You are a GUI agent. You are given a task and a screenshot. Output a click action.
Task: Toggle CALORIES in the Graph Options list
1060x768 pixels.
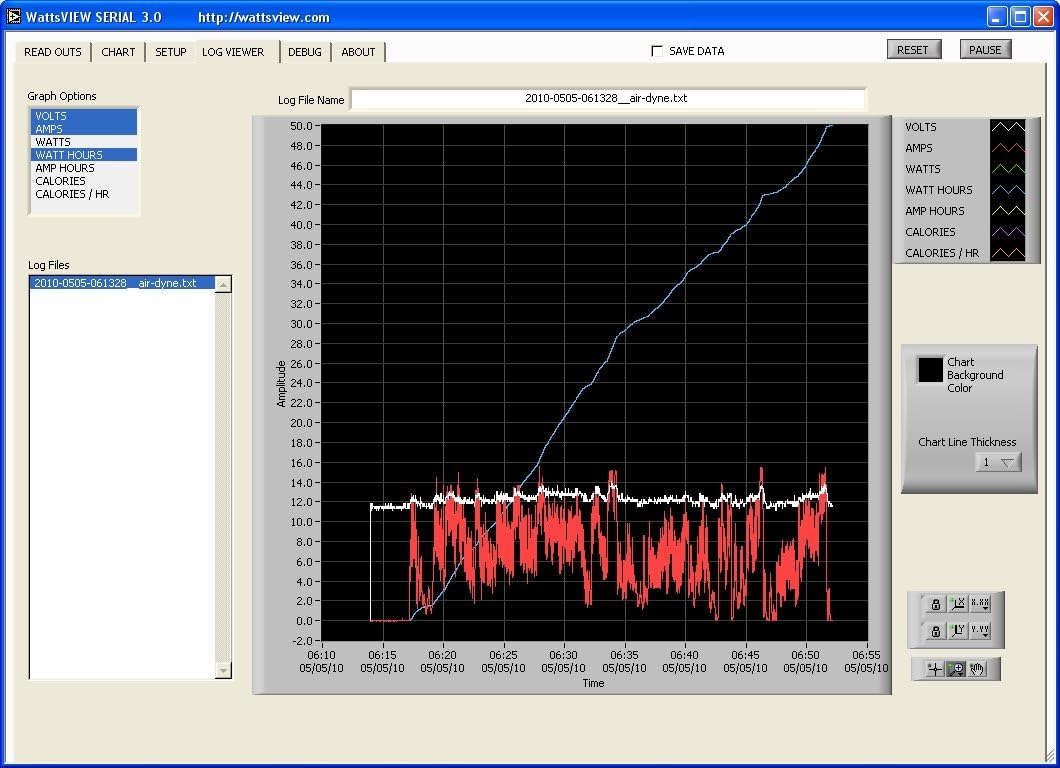60,181
